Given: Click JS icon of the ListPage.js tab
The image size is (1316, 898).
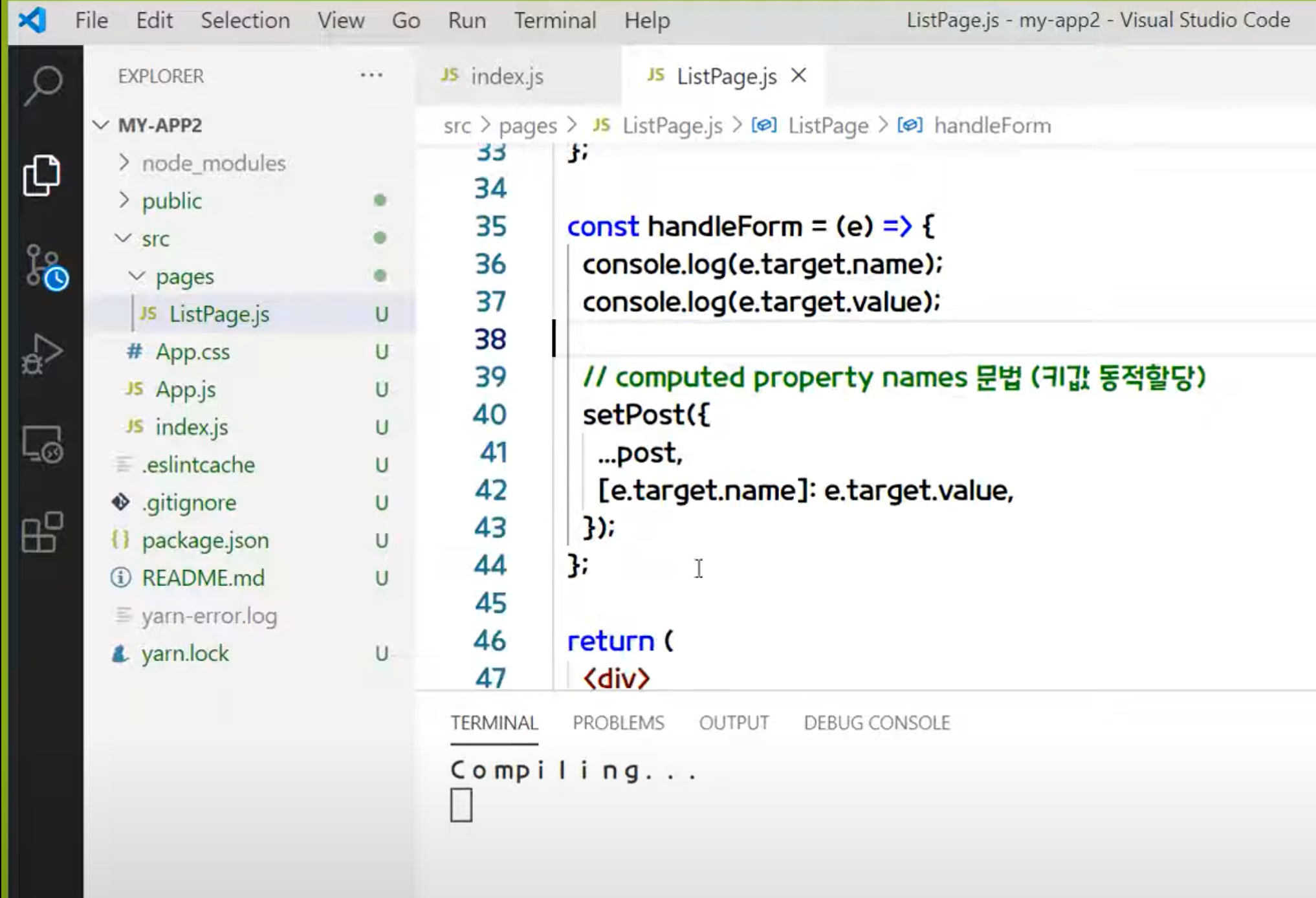Looking at the screenshot, I should tap(655, 76).
